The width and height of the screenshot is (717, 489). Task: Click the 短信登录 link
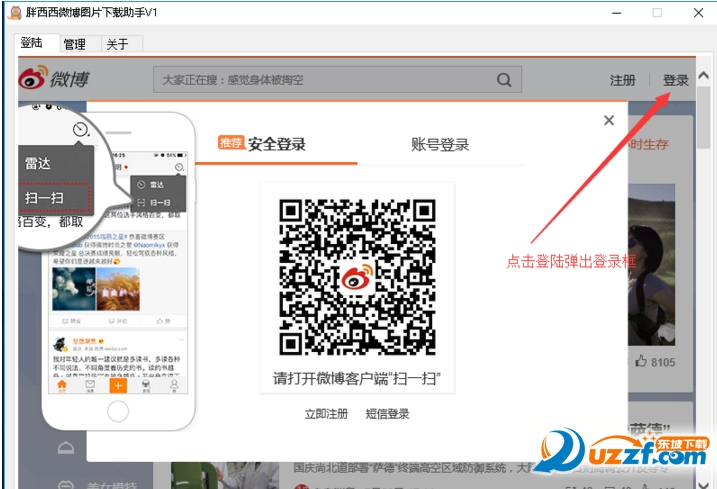[x=387, y=414]
